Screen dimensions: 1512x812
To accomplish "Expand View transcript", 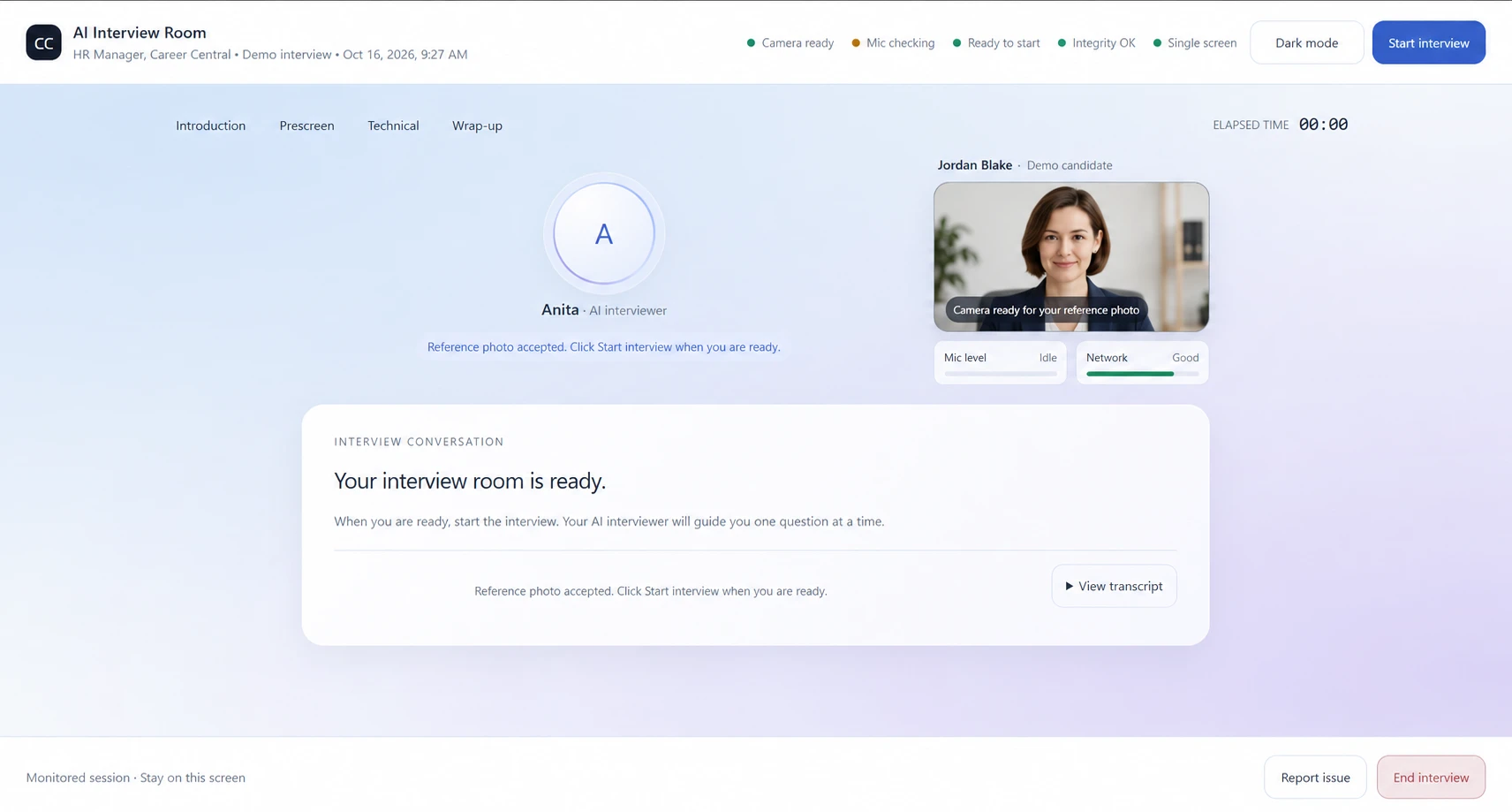I will (1114, 586).
